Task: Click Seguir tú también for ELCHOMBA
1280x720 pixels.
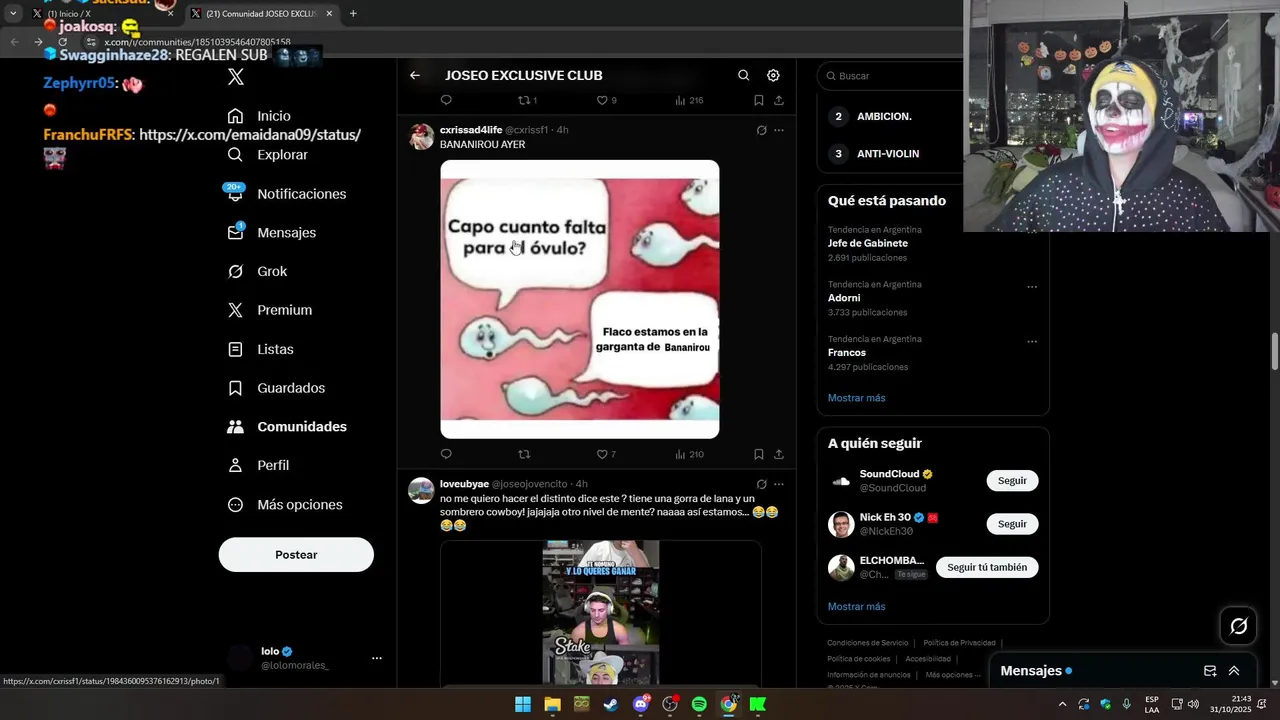Action: tap(987, 567)
